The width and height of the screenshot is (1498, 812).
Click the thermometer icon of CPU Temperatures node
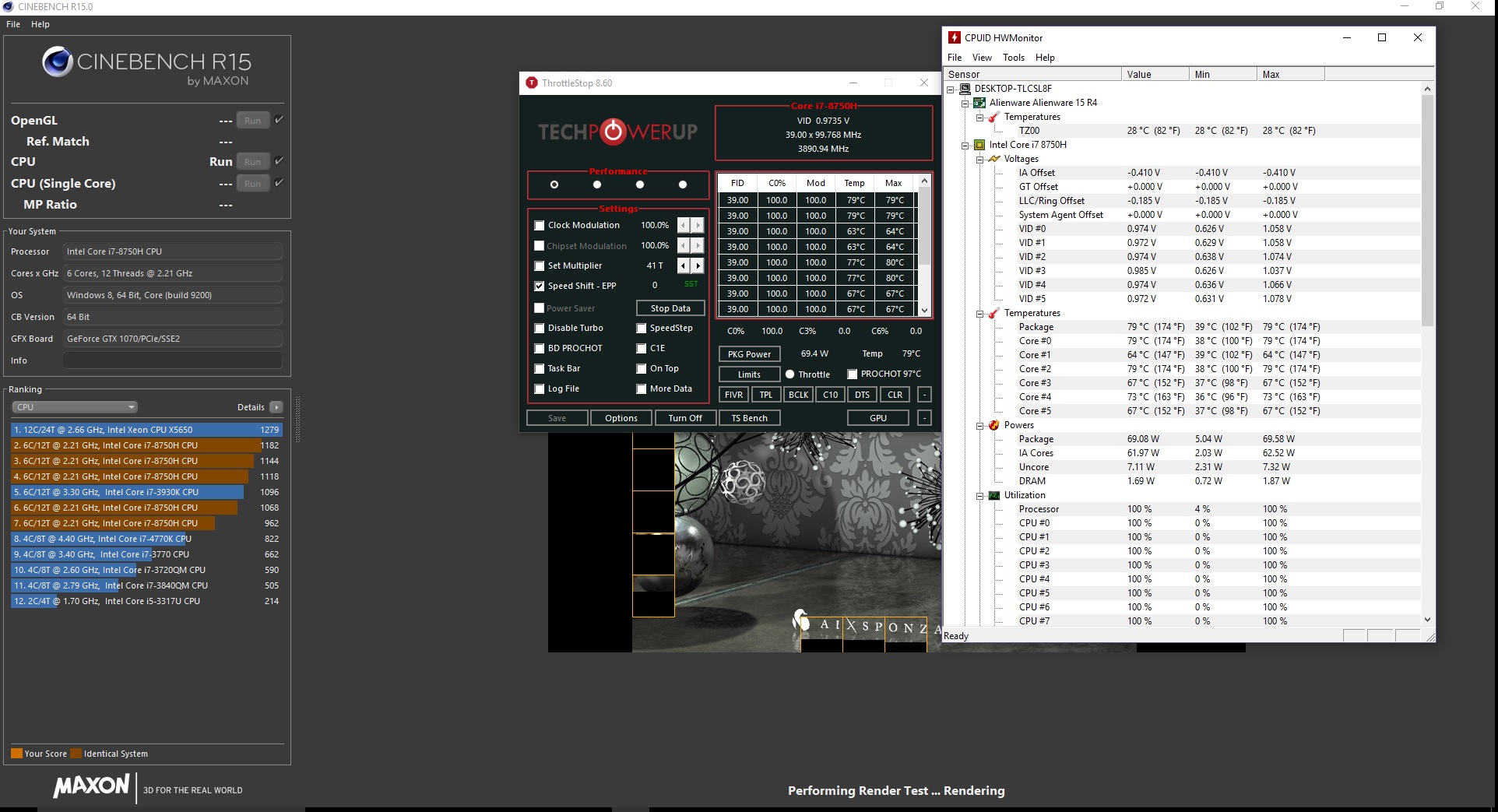994,313
